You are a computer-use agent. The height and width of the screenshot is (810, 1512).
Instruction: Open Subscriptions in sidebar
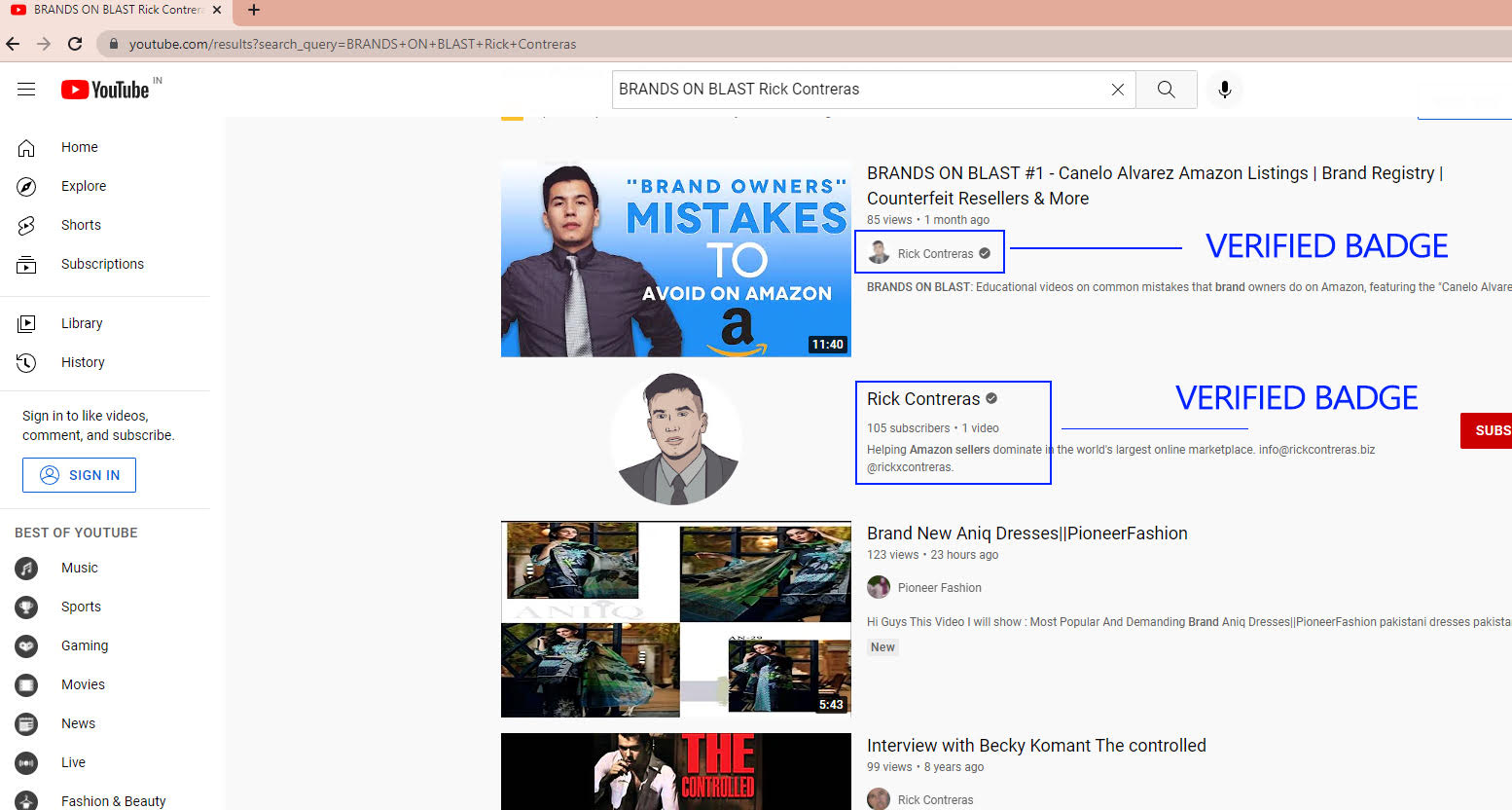tap(105, 264)
